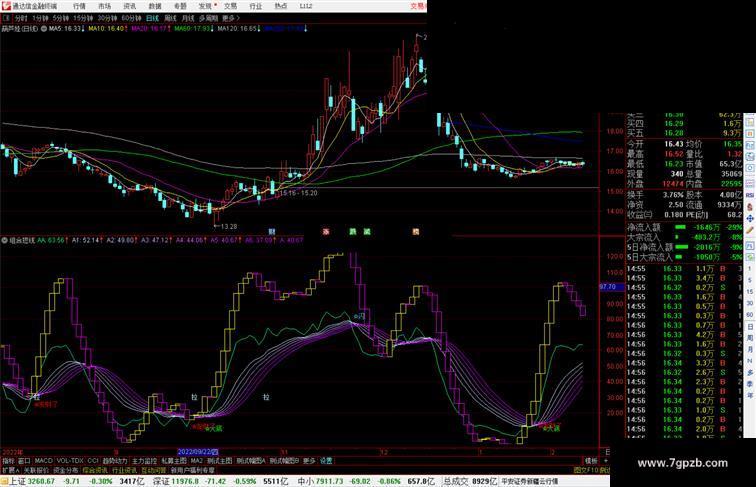Select the 5-minute period in right sidebar

tap(750, 280)
